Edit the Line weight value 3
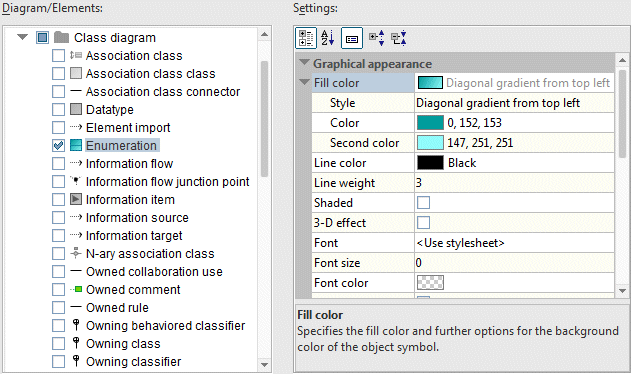The image size is (631, 374). click(514, 183)
